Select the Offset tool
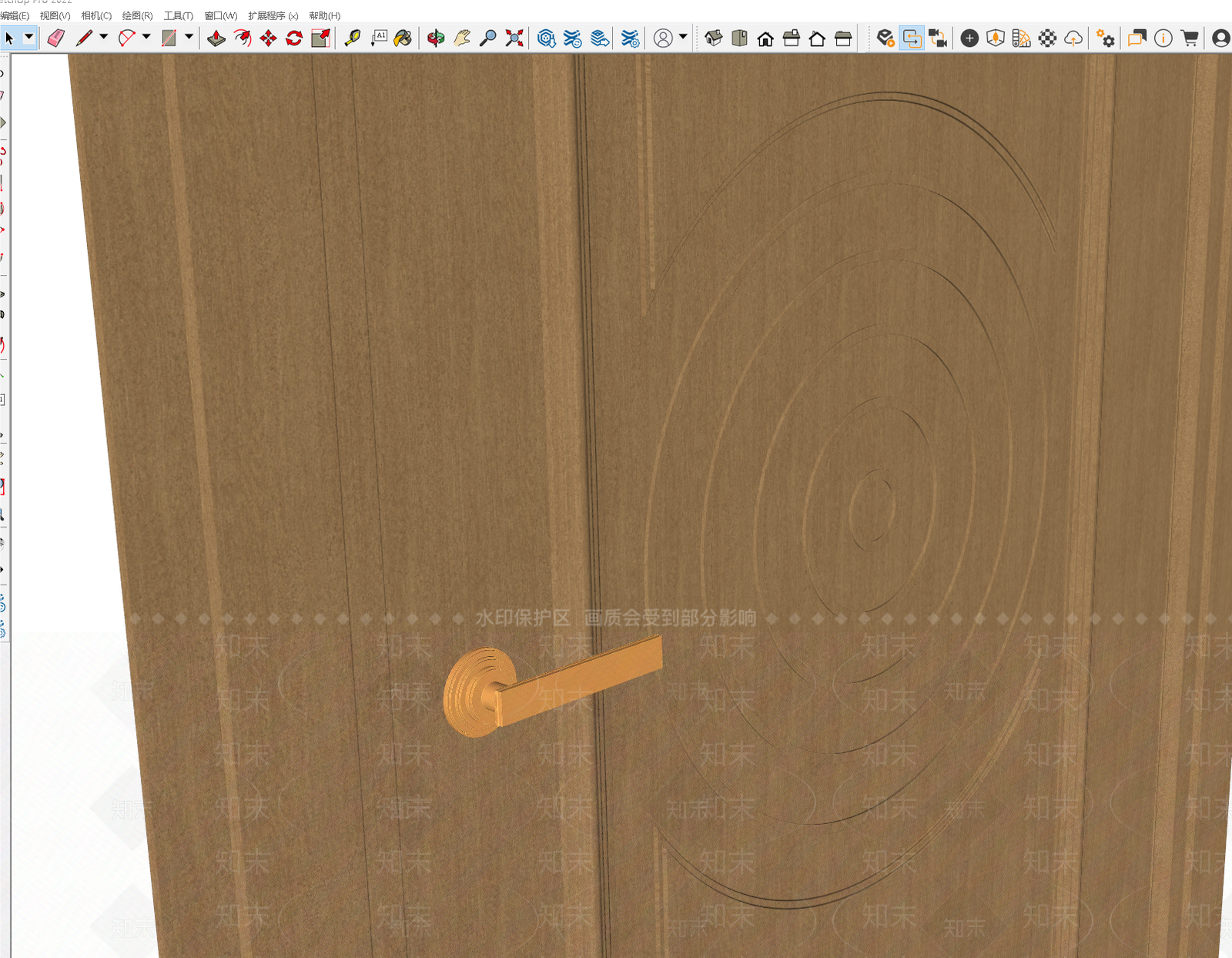 pyautogui.click(x=243, y=38)
